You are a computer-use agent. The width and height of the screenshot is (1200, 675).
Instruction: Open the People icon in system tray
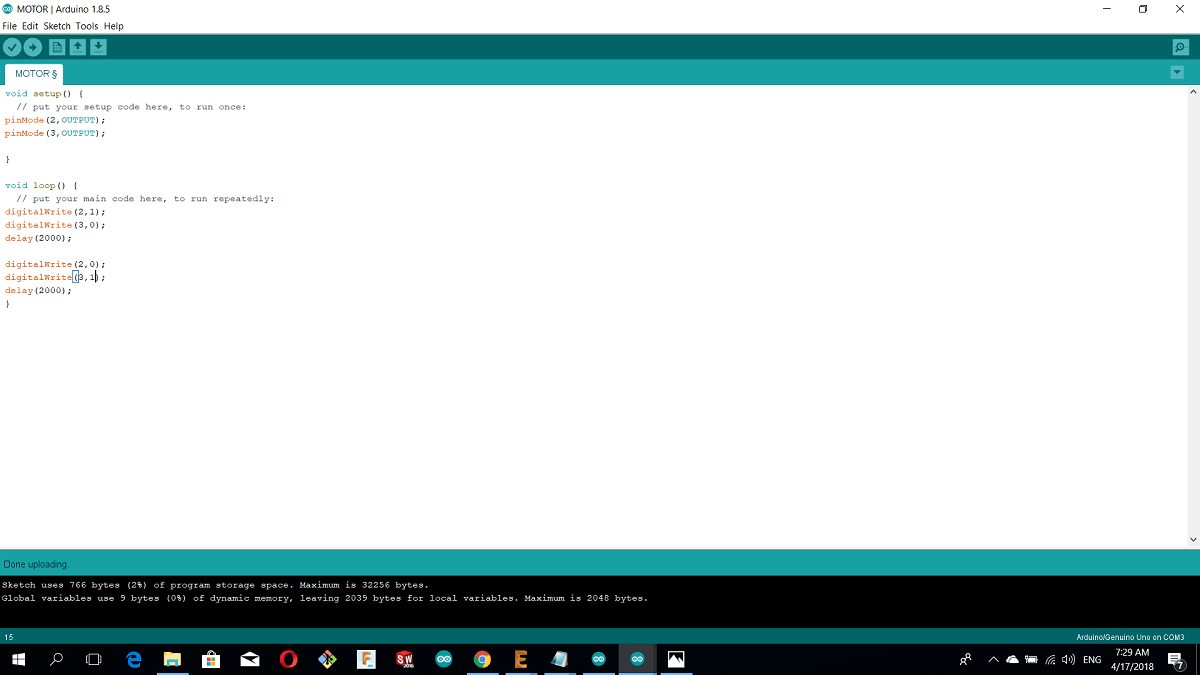point(965,659)
